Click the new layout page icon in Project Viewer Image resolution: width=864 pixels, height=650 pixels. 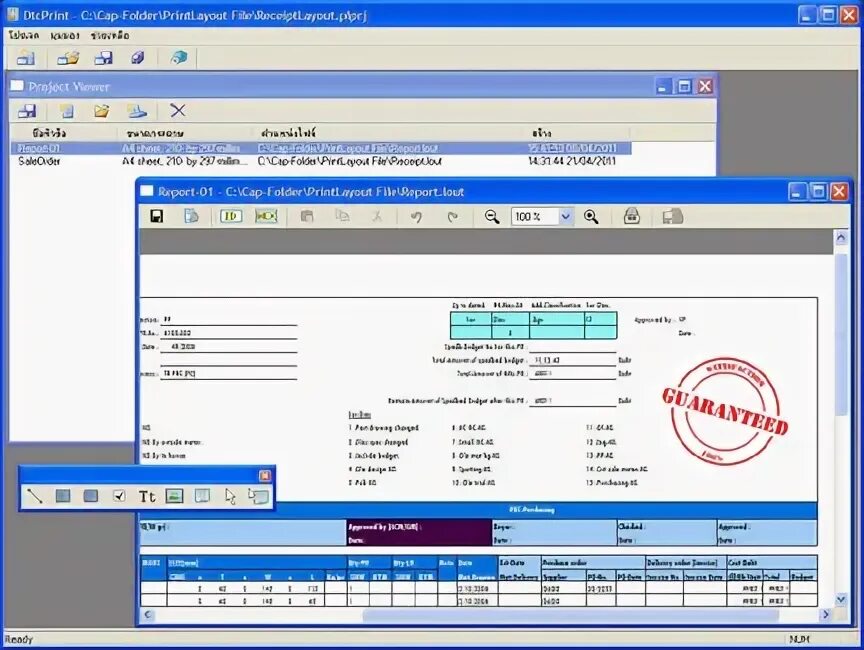(x=67, y=111)
